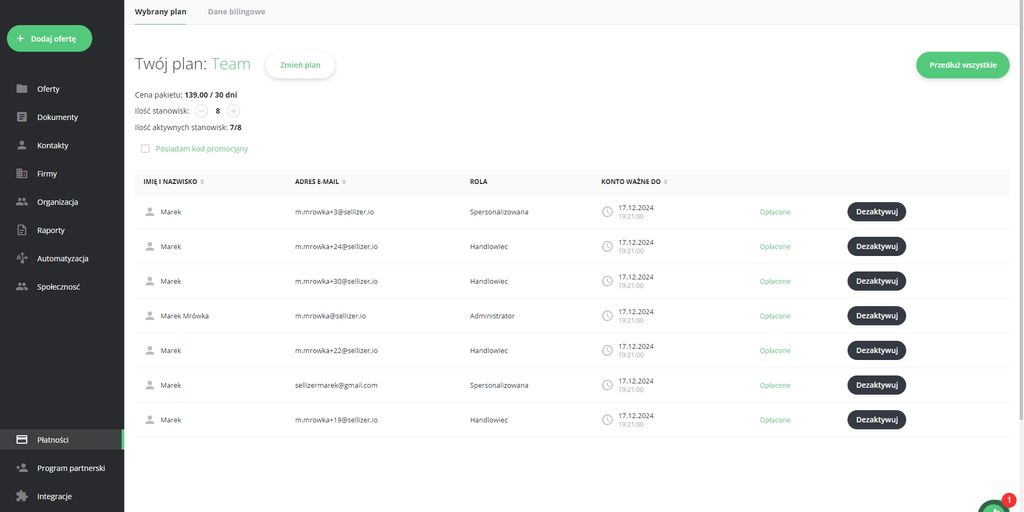Click 'Opłacone' status in m.mrowka+19@sellizer.io row
Viewport: 1024px width, 512px height.
tap(775, 421)
